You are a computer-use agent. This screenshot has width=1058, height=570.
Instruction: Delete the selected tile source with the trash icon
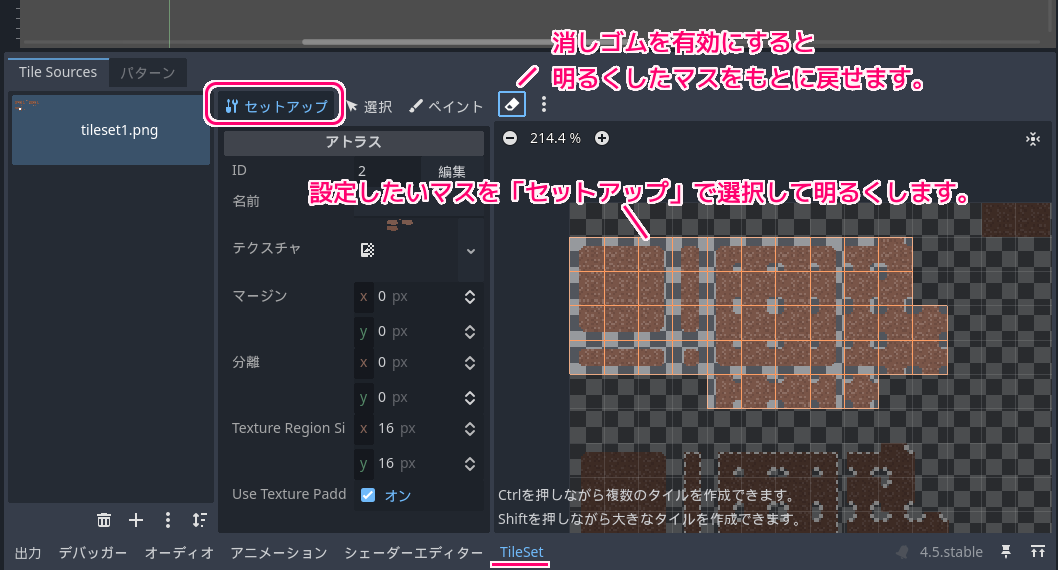coord(104,520)
